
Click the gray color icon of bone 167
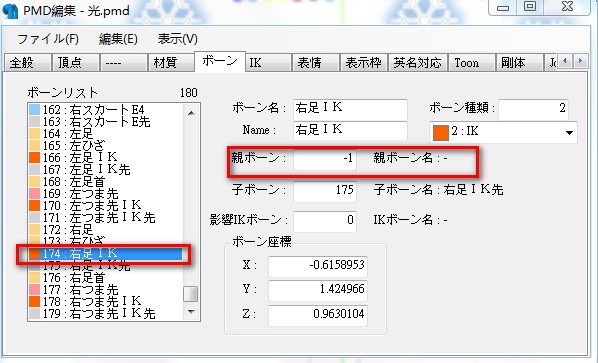pos(35,170)
